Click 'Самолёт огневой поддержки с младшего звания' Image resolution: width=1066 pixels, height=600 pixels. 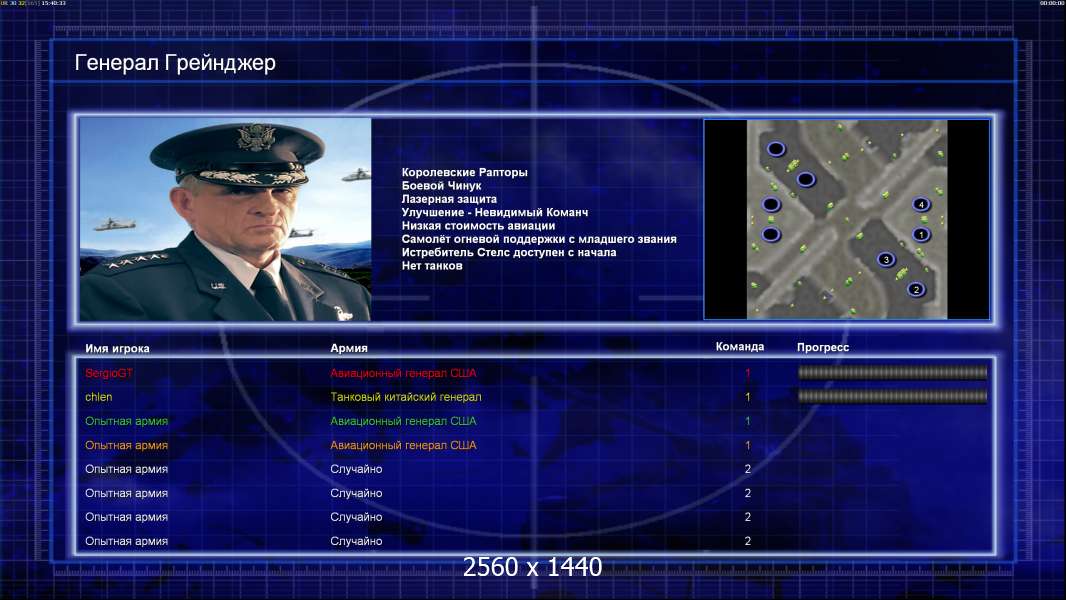point(539,239)
